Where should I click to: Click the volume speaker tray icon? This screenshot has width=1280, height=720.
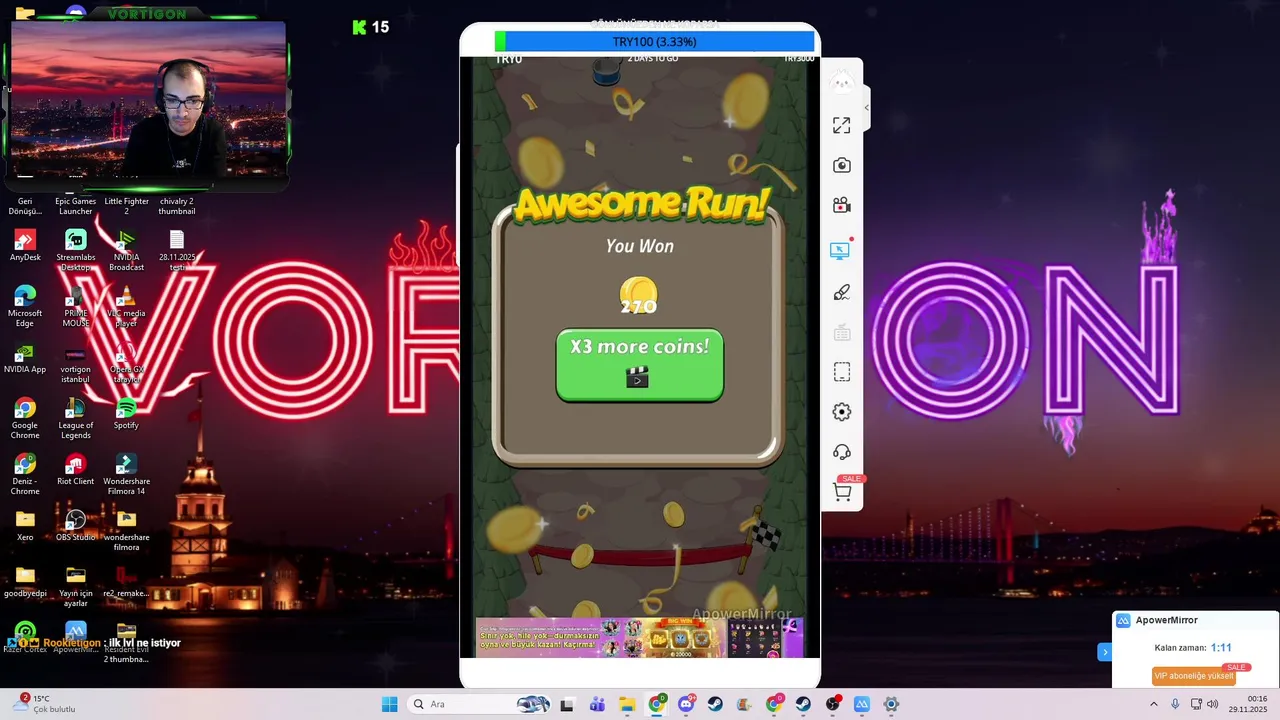coord(1213,704)
